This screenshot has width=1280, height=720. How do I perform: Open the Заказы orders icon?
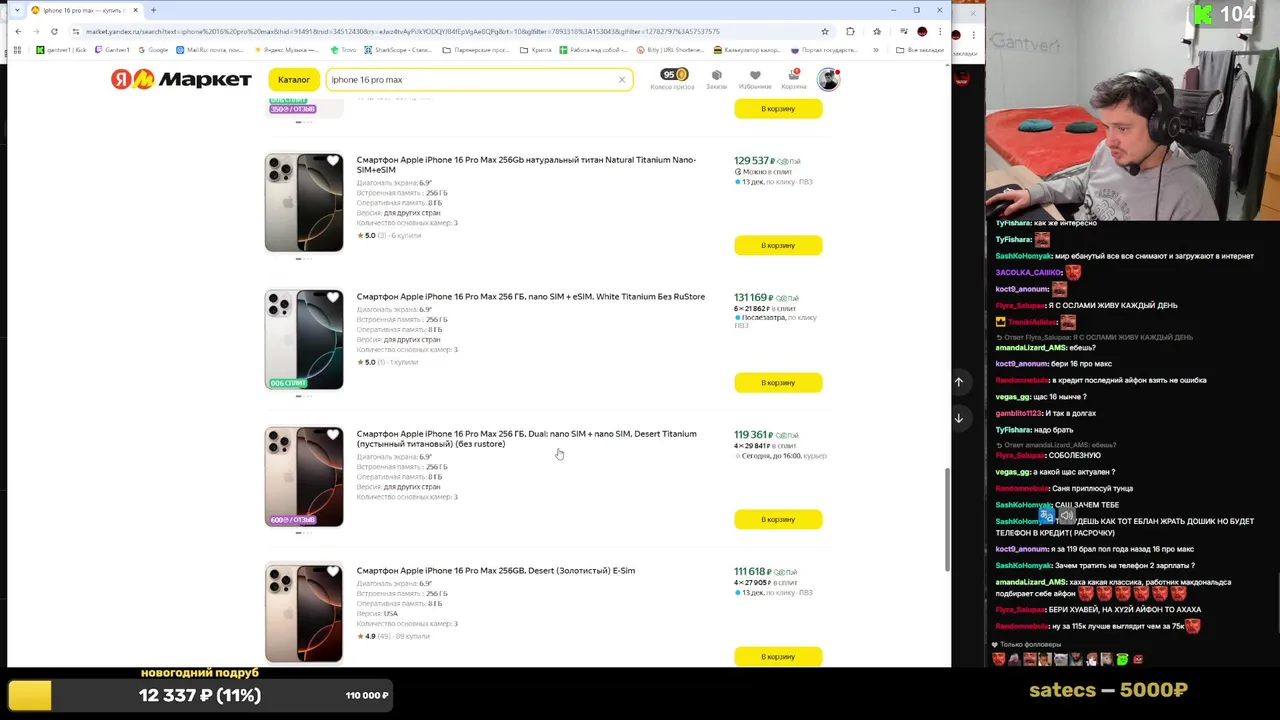(716, 79)
